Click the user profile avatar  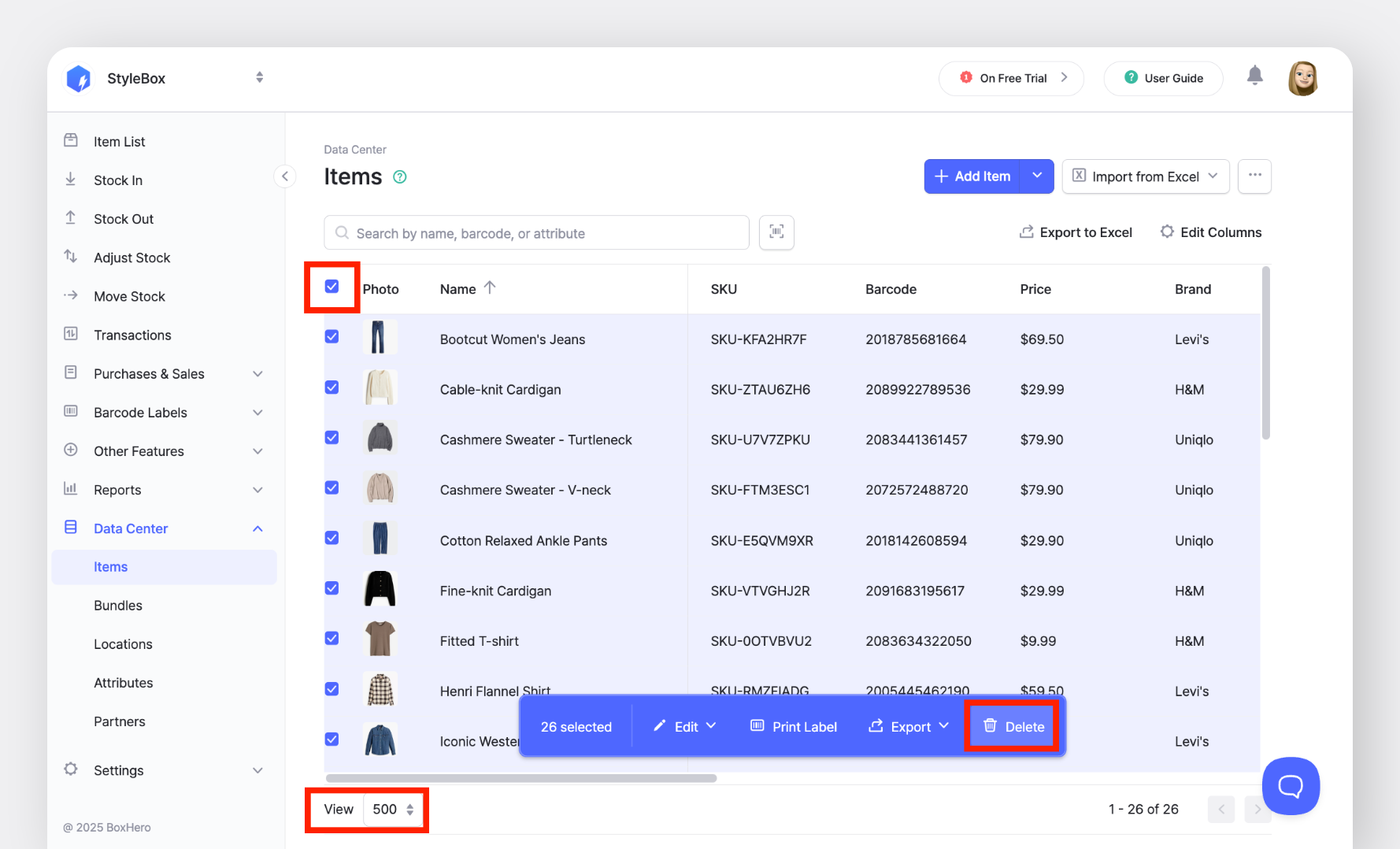[x=1302, y=78]
